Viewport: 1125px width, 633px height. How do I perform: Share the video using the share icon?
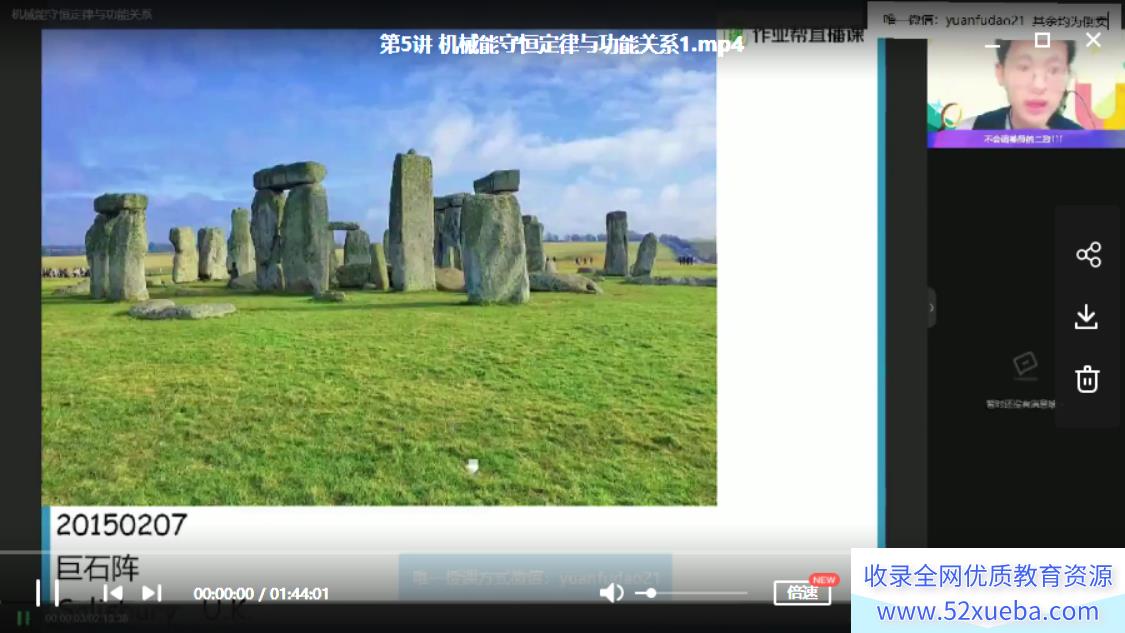(x=1088, y=255)
